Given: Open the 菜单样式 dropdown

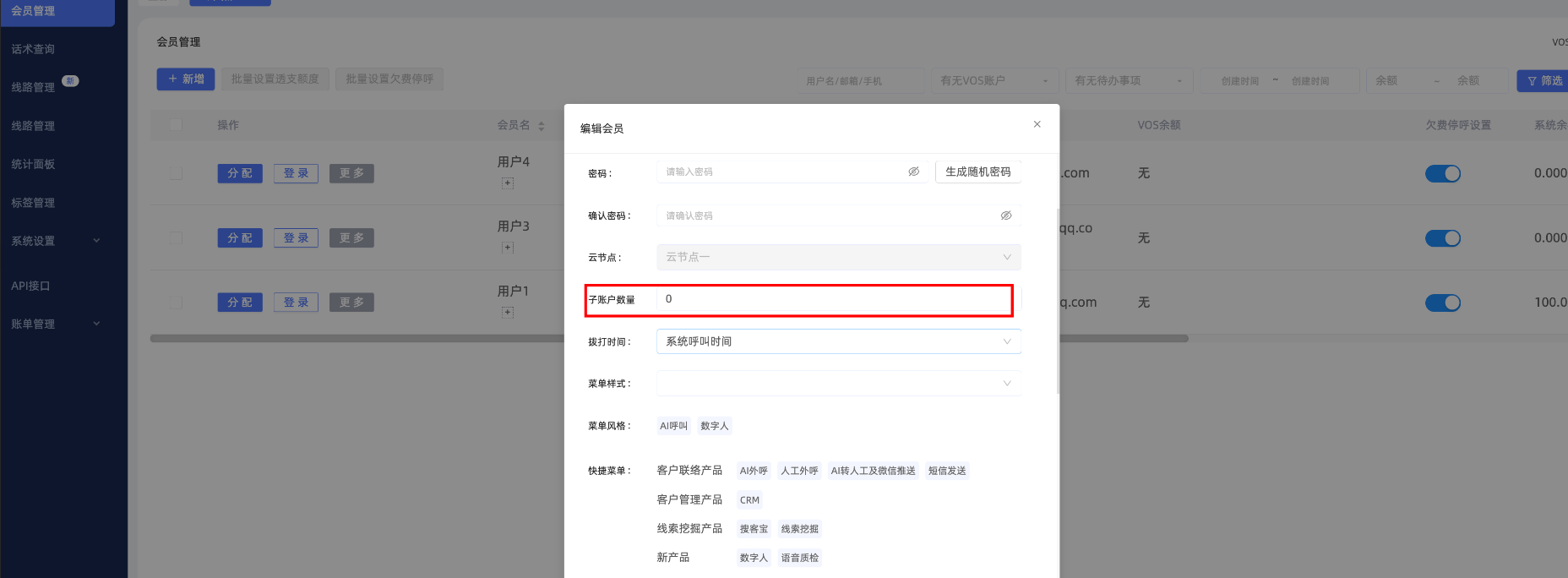Looking at the screenshot, I should [838, 384].
